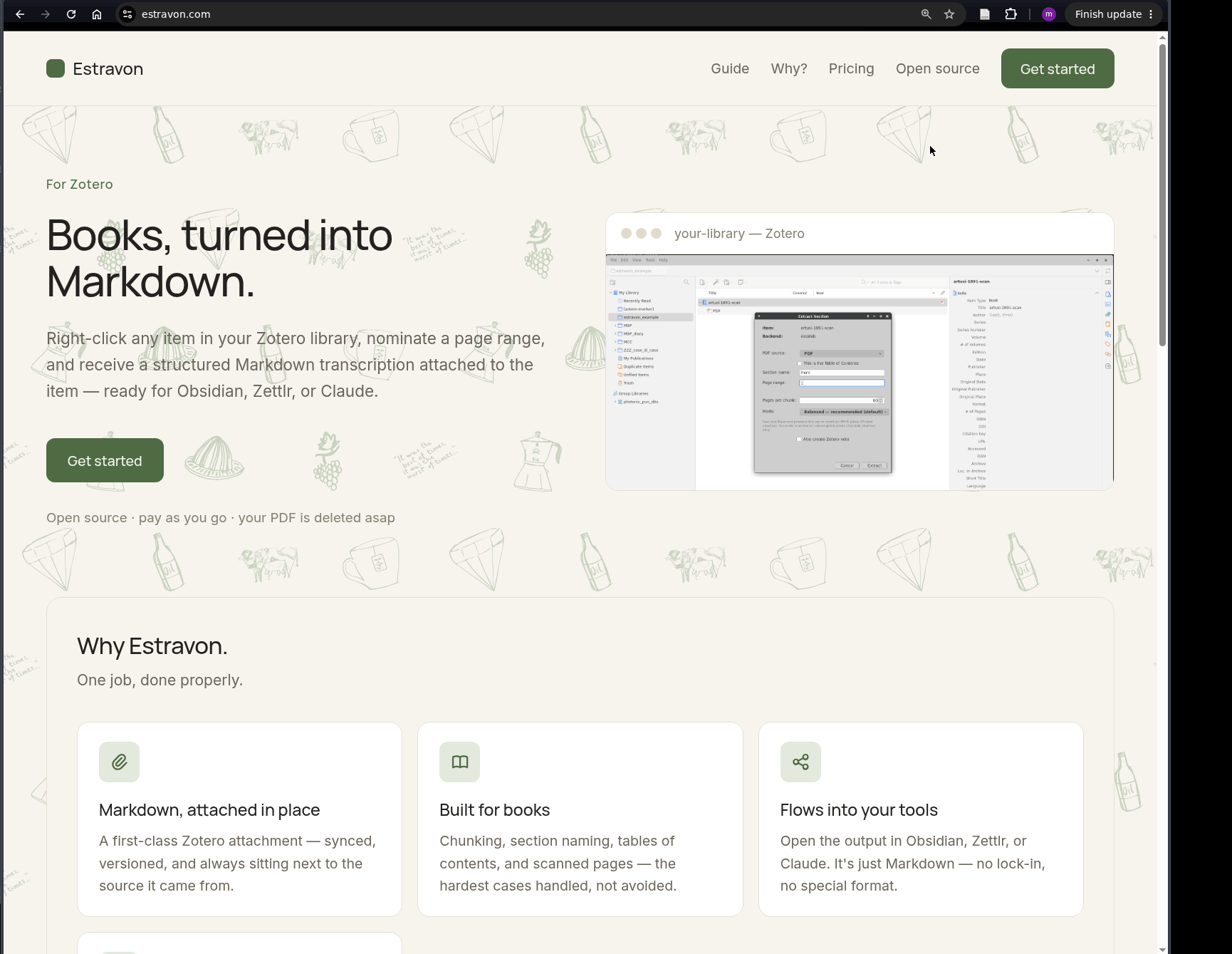The image size is (1232, 954).
Task: Click the green Estravon logo square
Action: (x=56, y=68)
